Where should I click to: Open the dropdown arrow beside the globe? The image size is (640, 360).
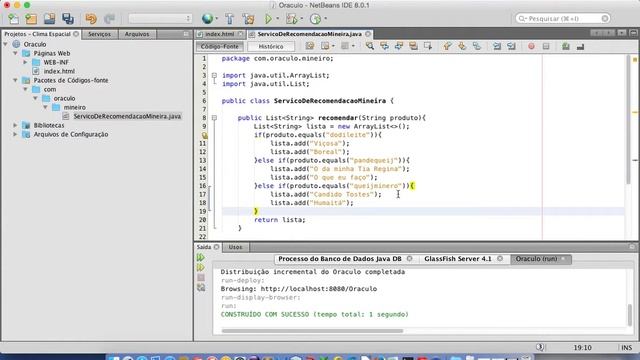(x=216, y=19)
